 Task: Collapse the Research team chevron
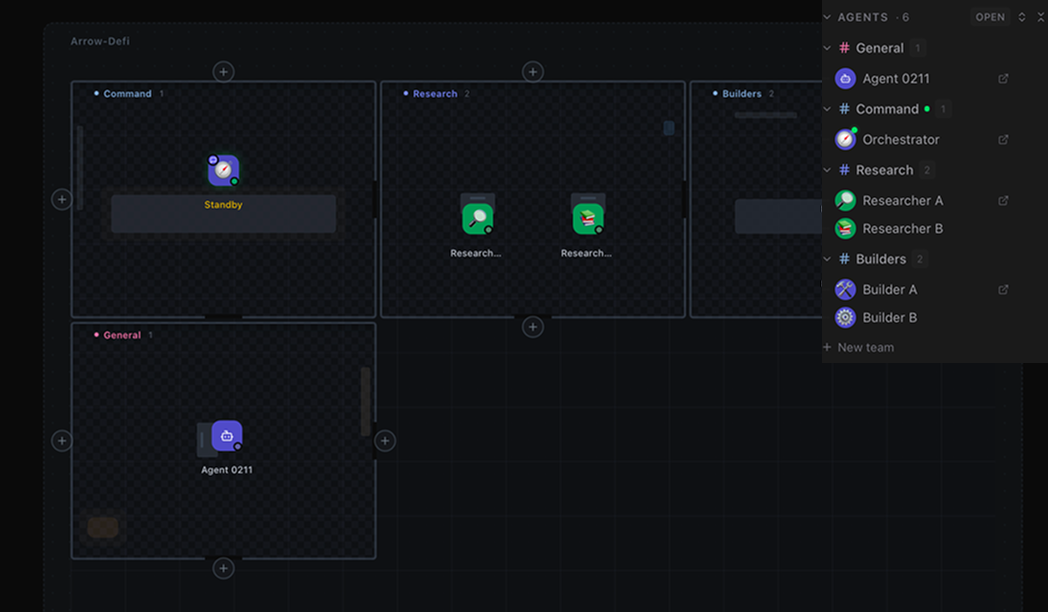coord(827,170)
